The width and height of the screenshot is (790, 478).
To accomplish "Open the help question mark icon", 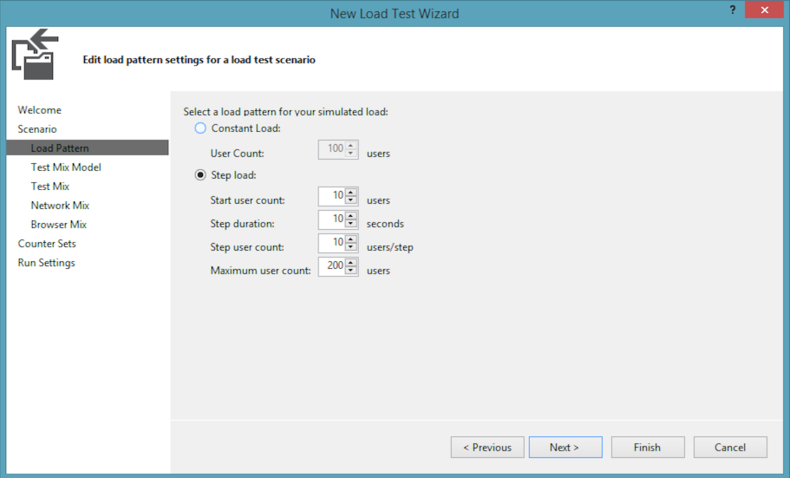I will click(x=733, y=10).
